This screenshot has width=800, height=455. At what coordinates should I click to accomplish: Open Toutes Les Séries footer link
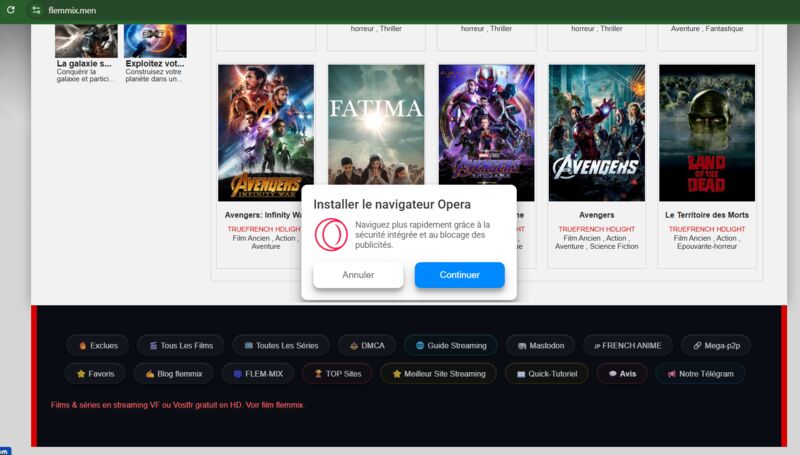tap(281, 345)
